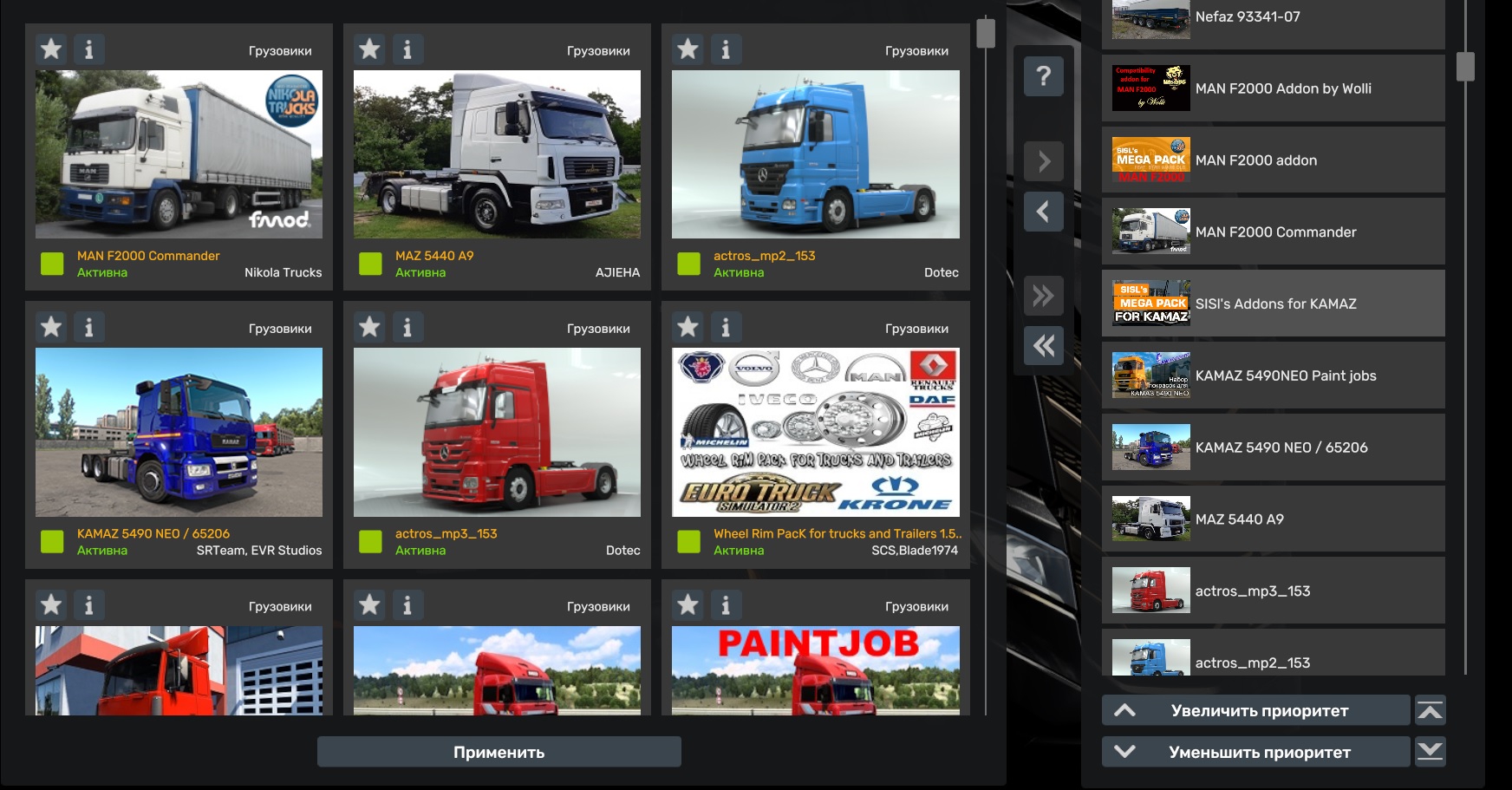Open info for the Wheel Rim Pack card
The image size is (1512, 790).
725,327
